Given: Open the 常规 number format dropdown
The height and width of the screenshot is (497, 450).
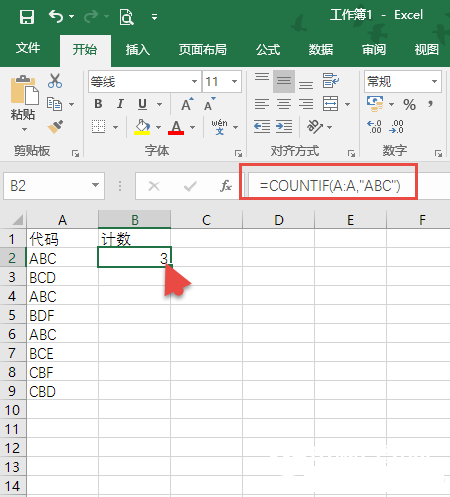Looking at the screenshot, I should coord(434,82).
